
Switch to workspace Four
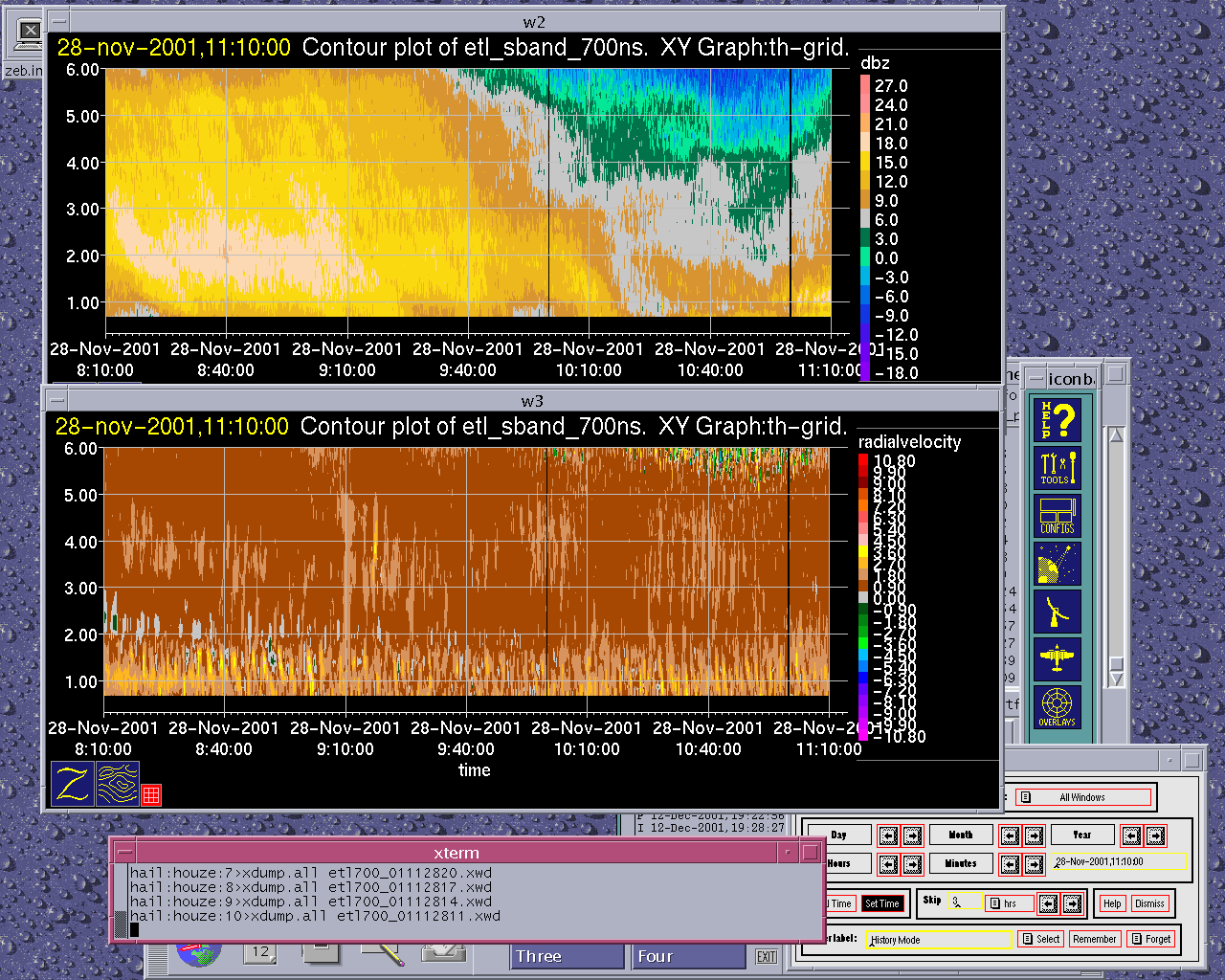tap(688, 956)
